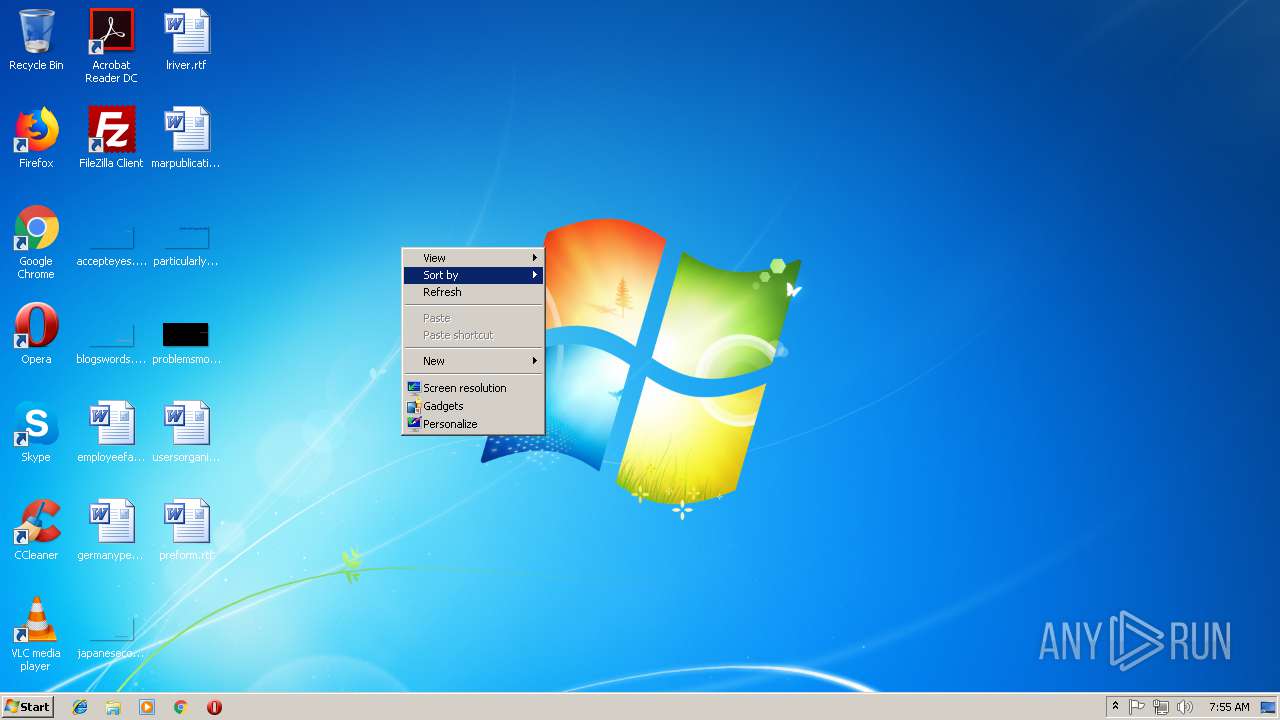This screenshot has height=720, width=1280.
Task: Select the Firefox desktop shortcut
Action: tap(36, 138)
